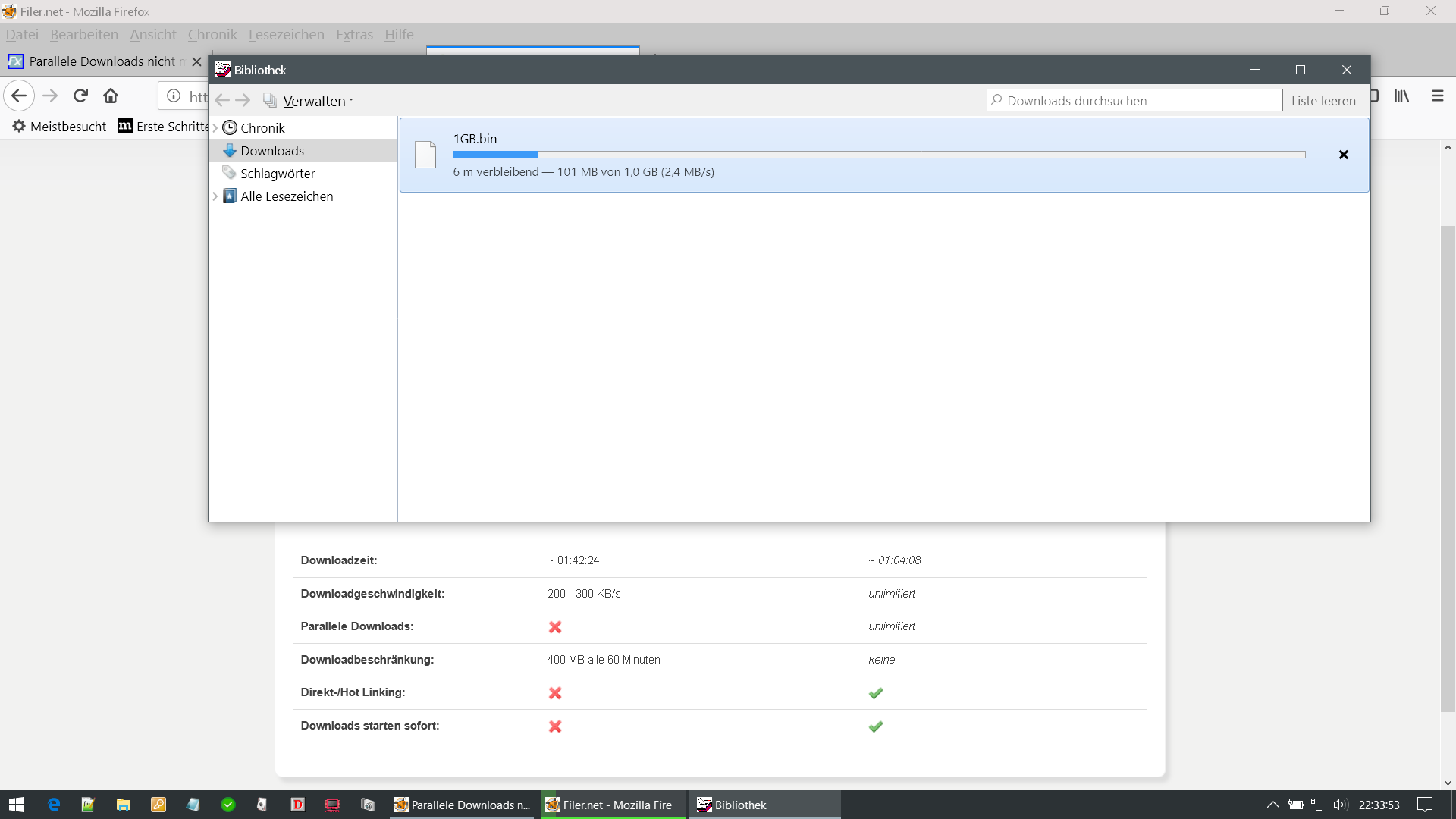Image resolution: width=1456 pixels, height=819 pixels.
Task: Open File Explorer from the taskbar
Action: [x=123, y=805]
